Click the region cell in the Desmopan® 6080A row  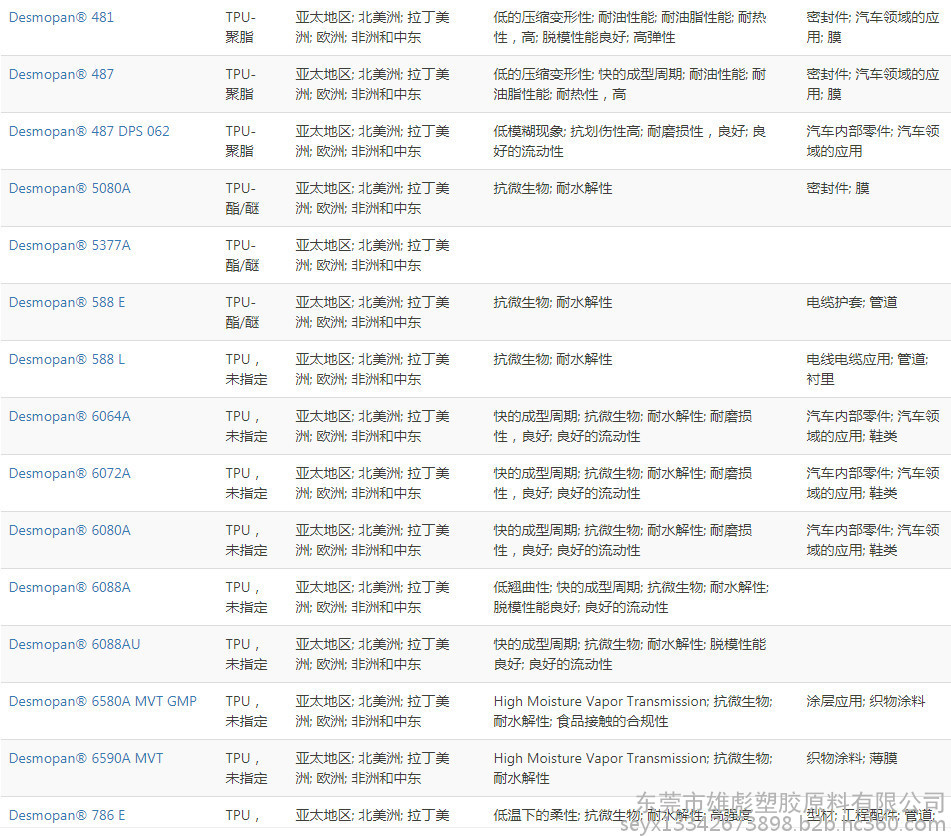[372, 541]
